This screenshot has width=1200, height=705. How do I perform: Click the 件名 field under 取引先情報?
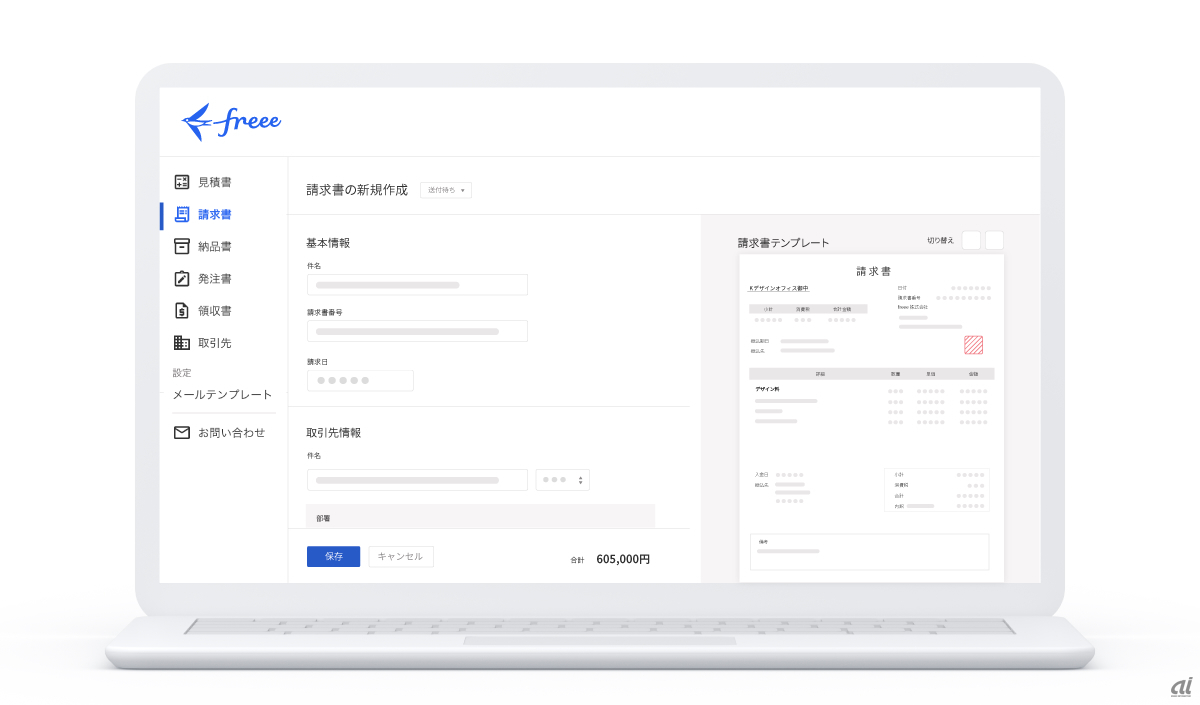pos(417,480)
